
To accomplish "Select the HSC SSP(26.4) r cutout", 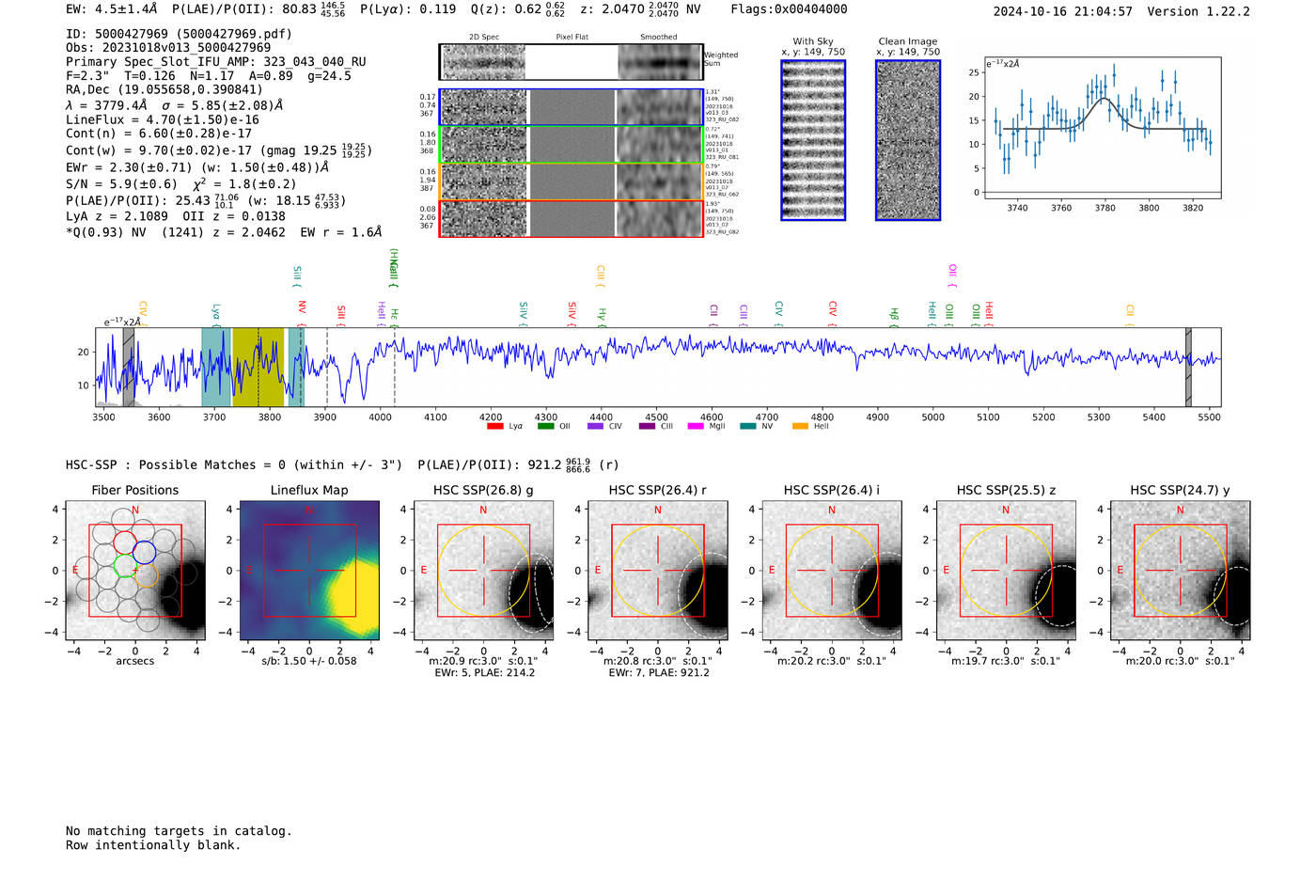I will click(657, 571).
